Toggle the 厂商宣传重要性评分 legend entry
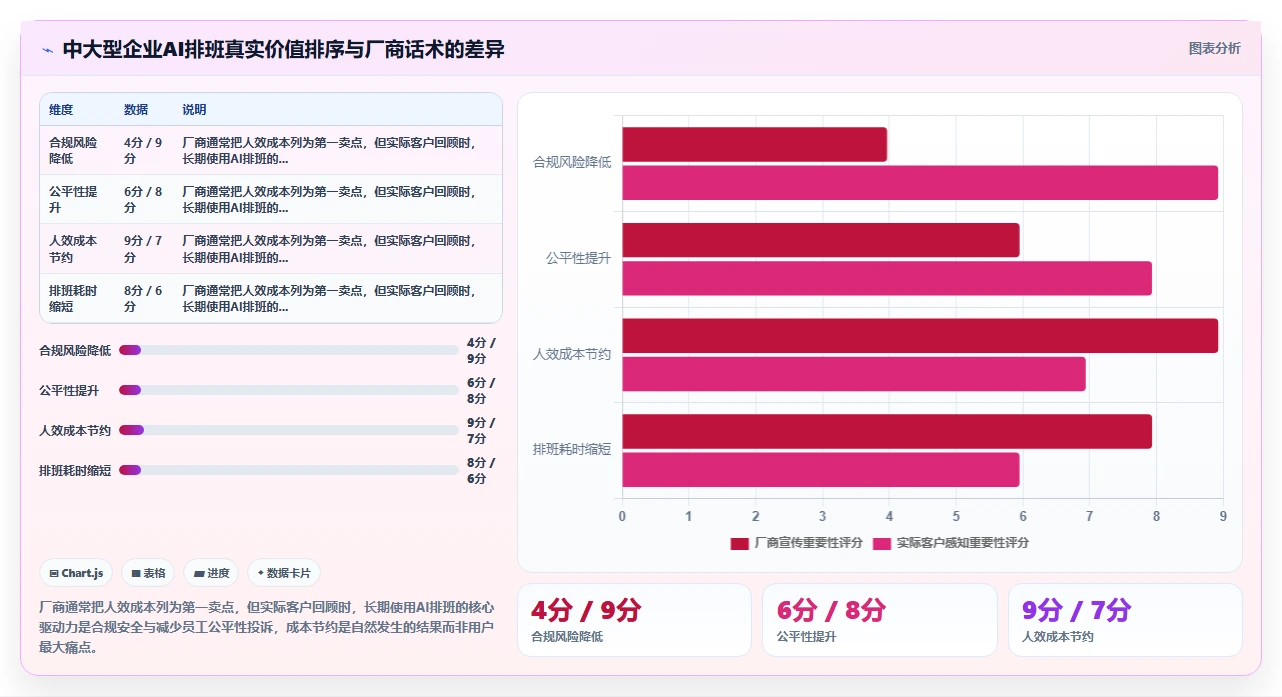Image resolution: width=1282 pixels, height=697 pixels. (x=796, y=543)
